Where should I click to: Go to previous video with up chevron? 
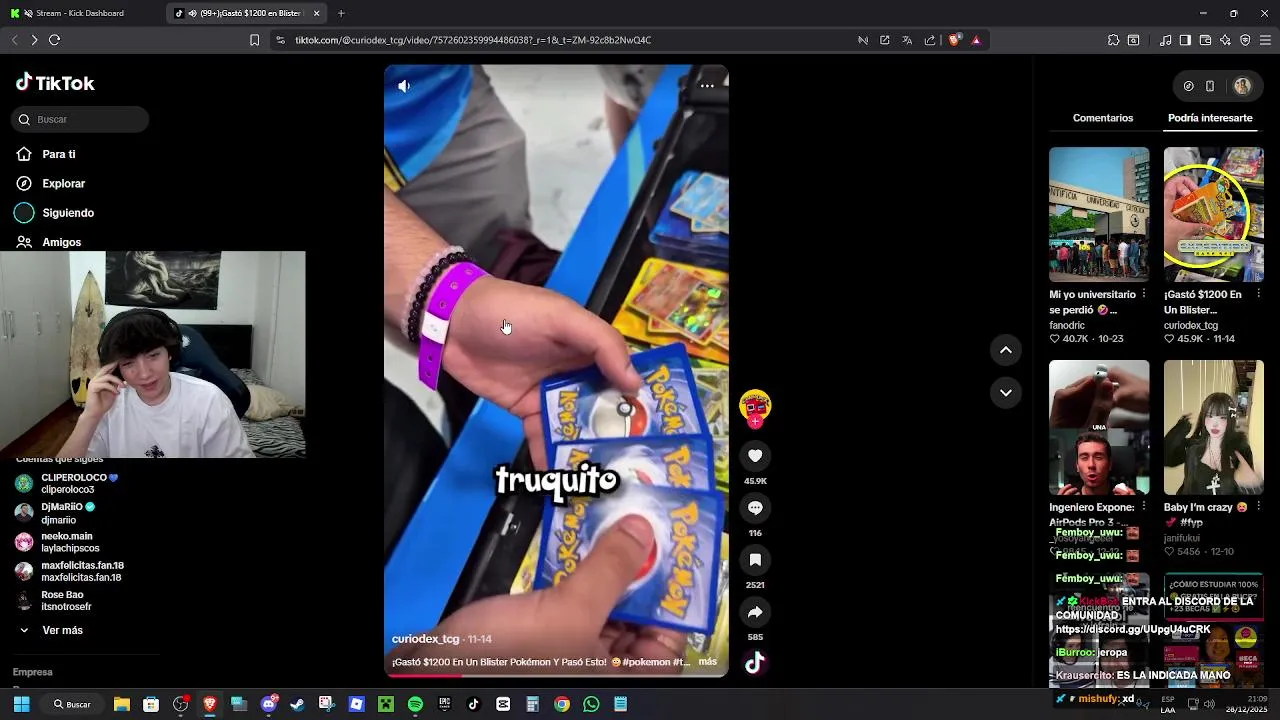click(x=1006, y=350)
